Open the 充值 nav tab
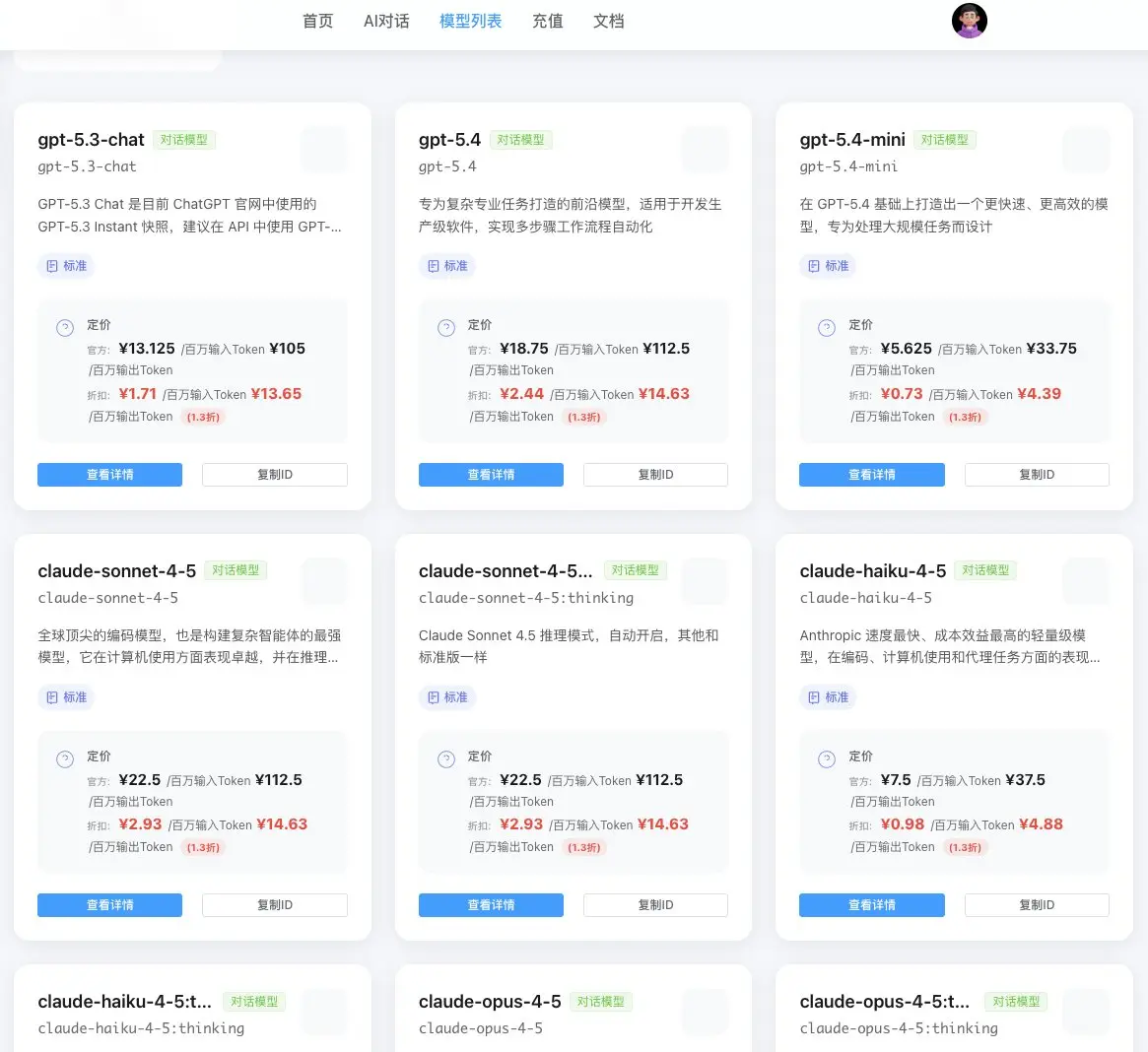Image resolution: width=1148 pixels, height=1052 pixels. tap(548, 22)
